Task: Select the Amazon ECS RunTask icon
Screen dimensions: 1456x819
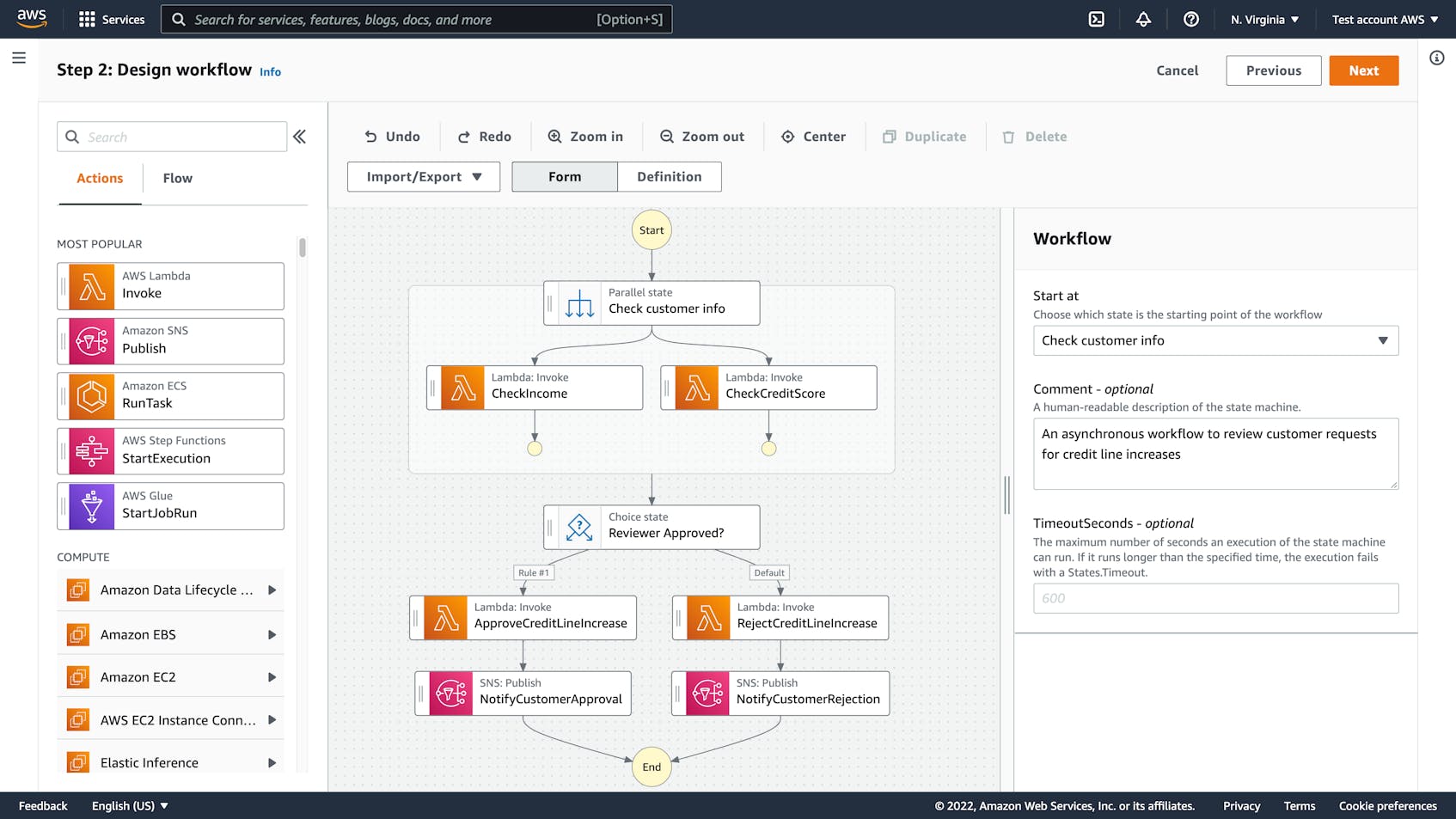Action: [89, 395]
